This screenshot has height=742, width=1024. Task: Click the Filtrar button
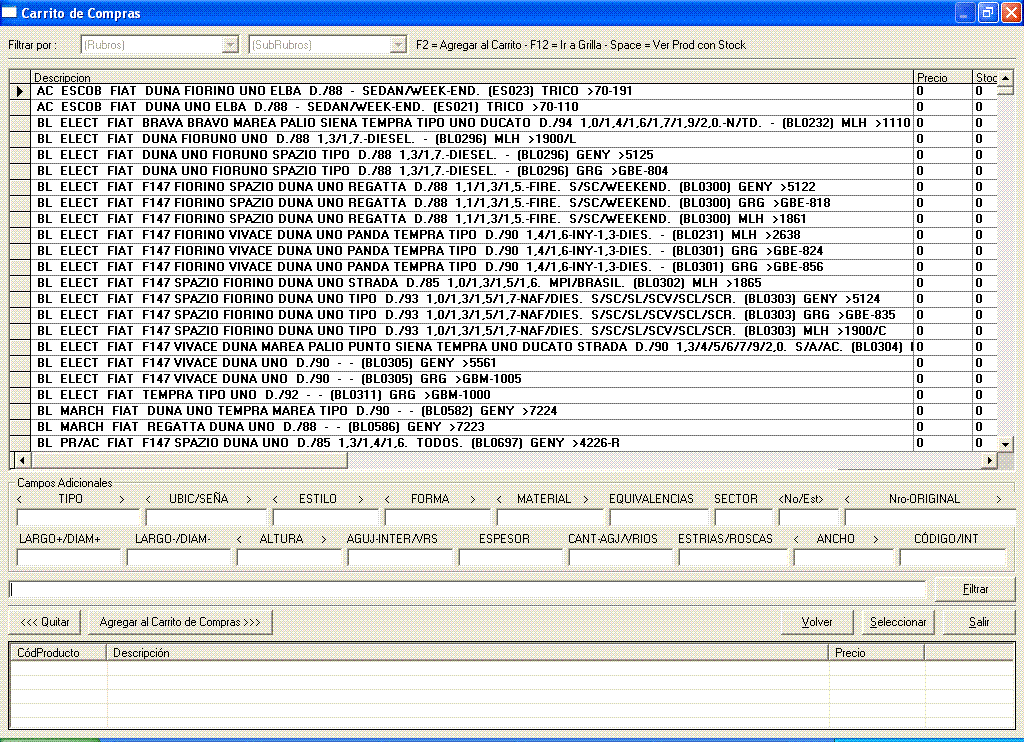[975, 589]
